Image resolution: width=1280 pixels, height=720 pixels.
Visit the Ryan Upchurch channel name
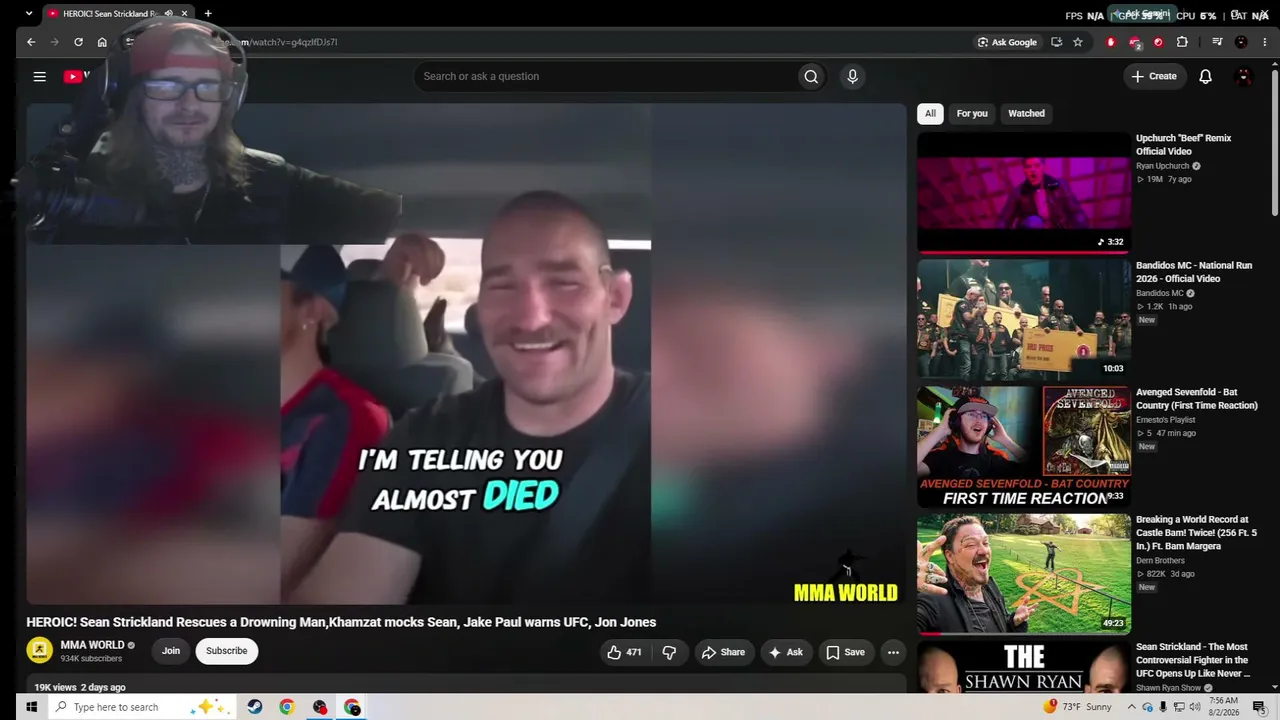1162,166
